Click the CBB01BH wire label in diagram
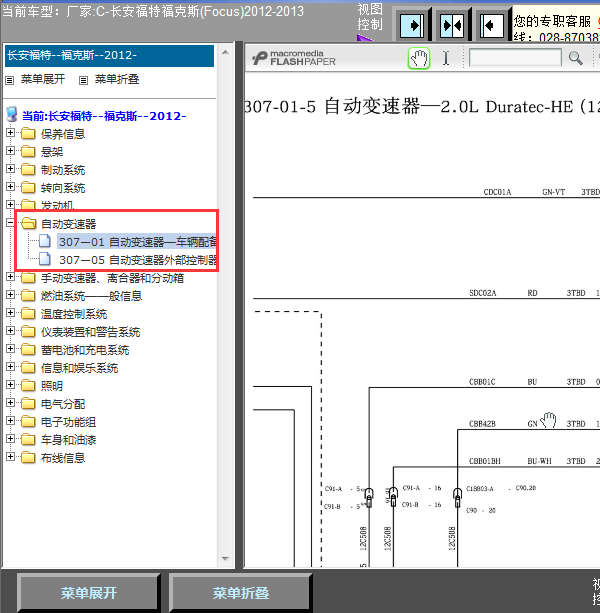The image size is (600, 613). click(x=485, y=461)
